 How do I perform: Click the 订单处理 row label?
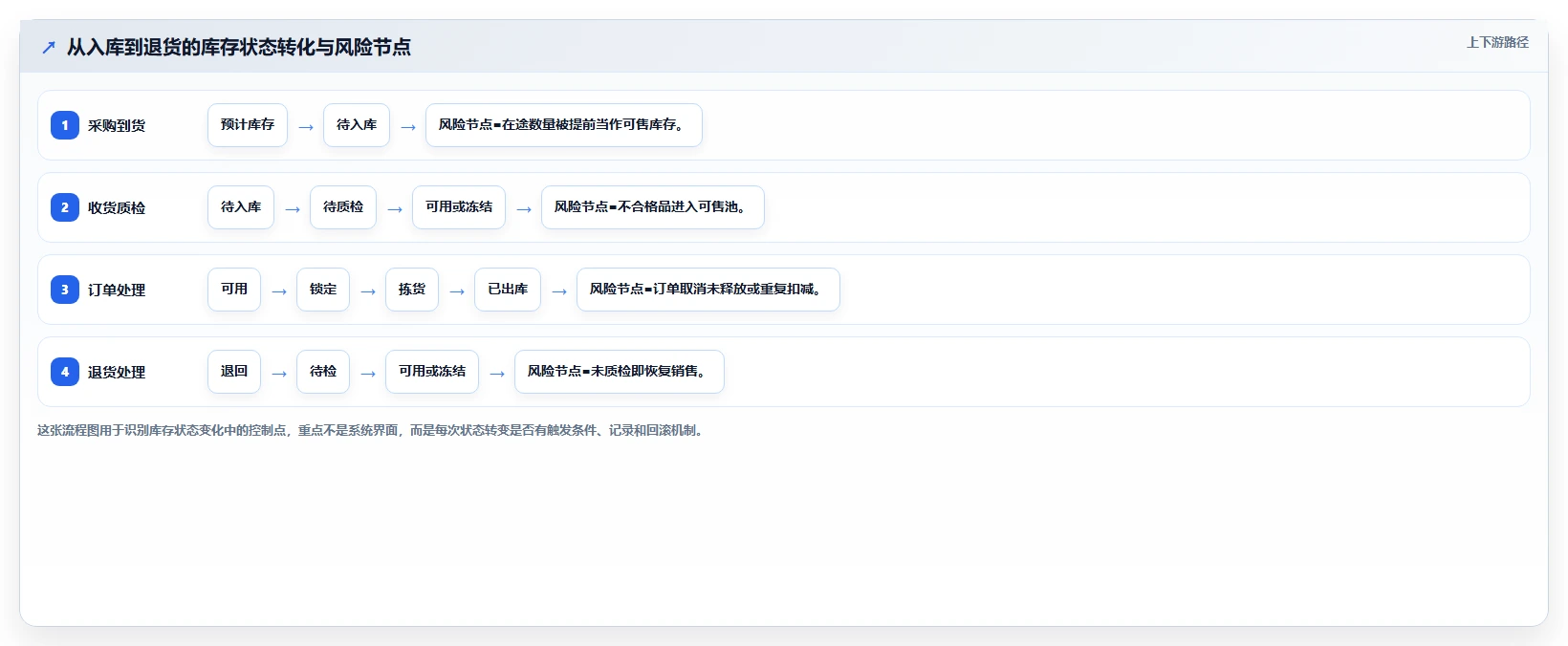[117, 290]
